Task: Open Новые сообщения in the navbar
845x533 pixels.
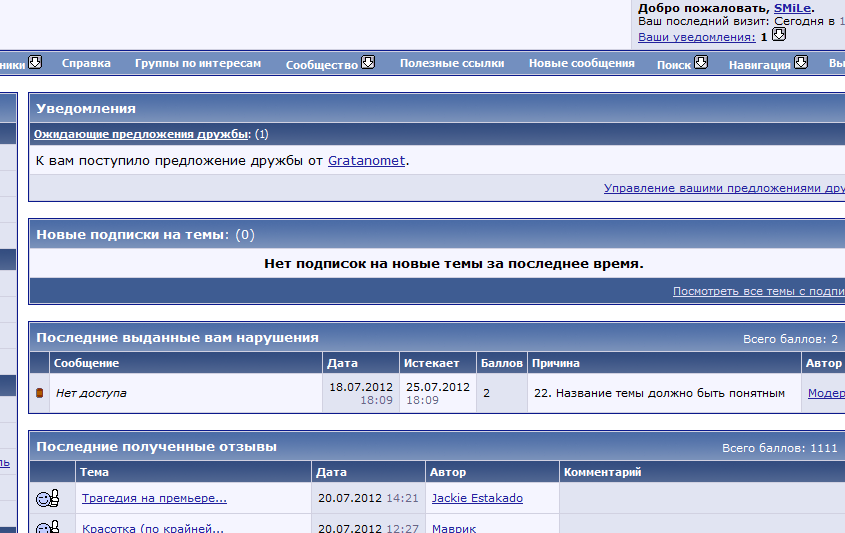Action: [581, 64]
